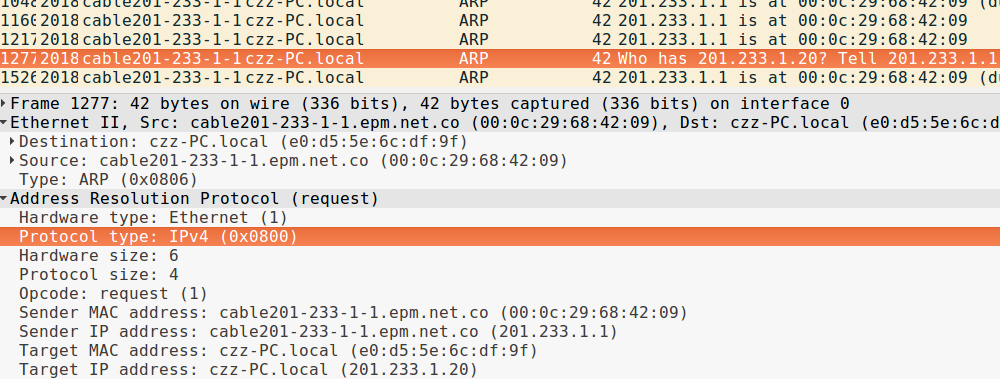Select packet 1277 Who has 201.233.1.20
Screen dimensions: 1000x385
(x=500, y=59)
